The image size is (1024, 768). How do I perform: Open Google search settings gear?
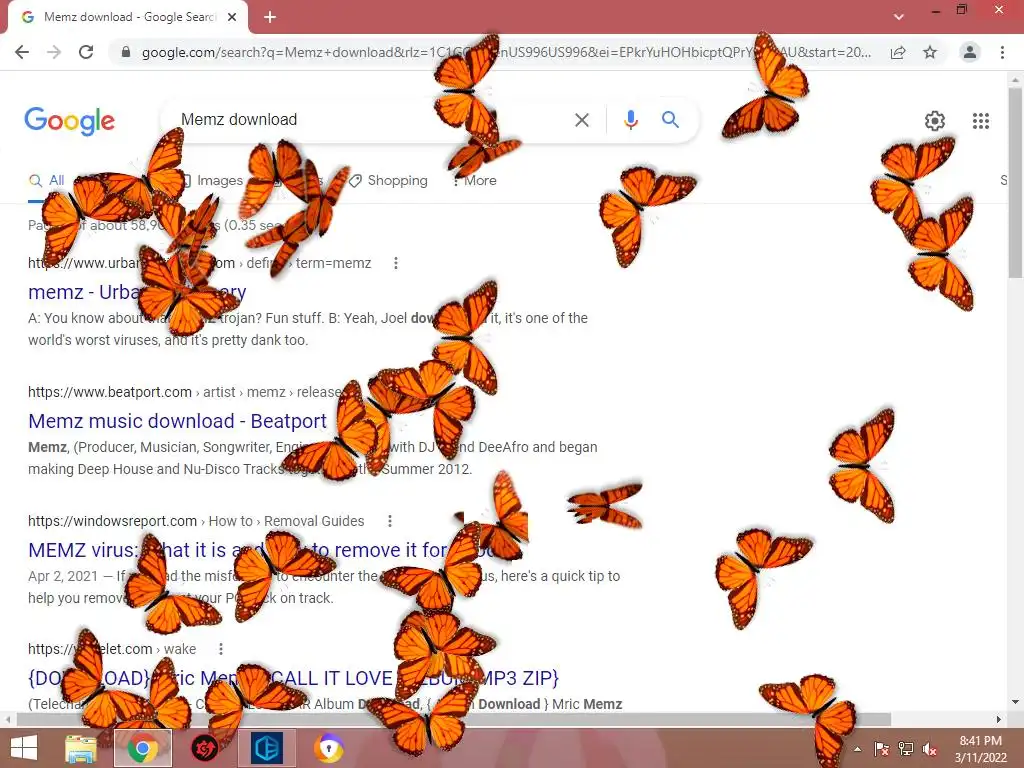coord(935,121)
